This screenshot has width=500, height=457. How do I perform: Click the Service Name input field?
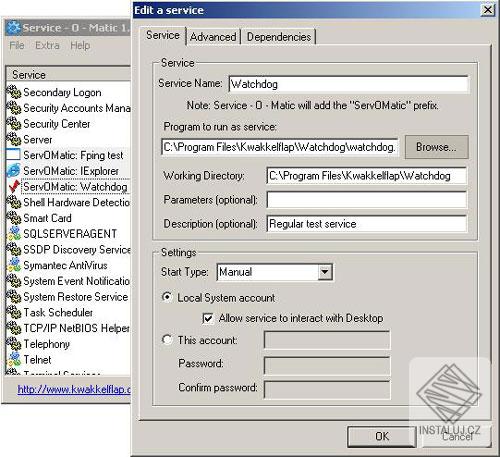click(x=349, y=84)
